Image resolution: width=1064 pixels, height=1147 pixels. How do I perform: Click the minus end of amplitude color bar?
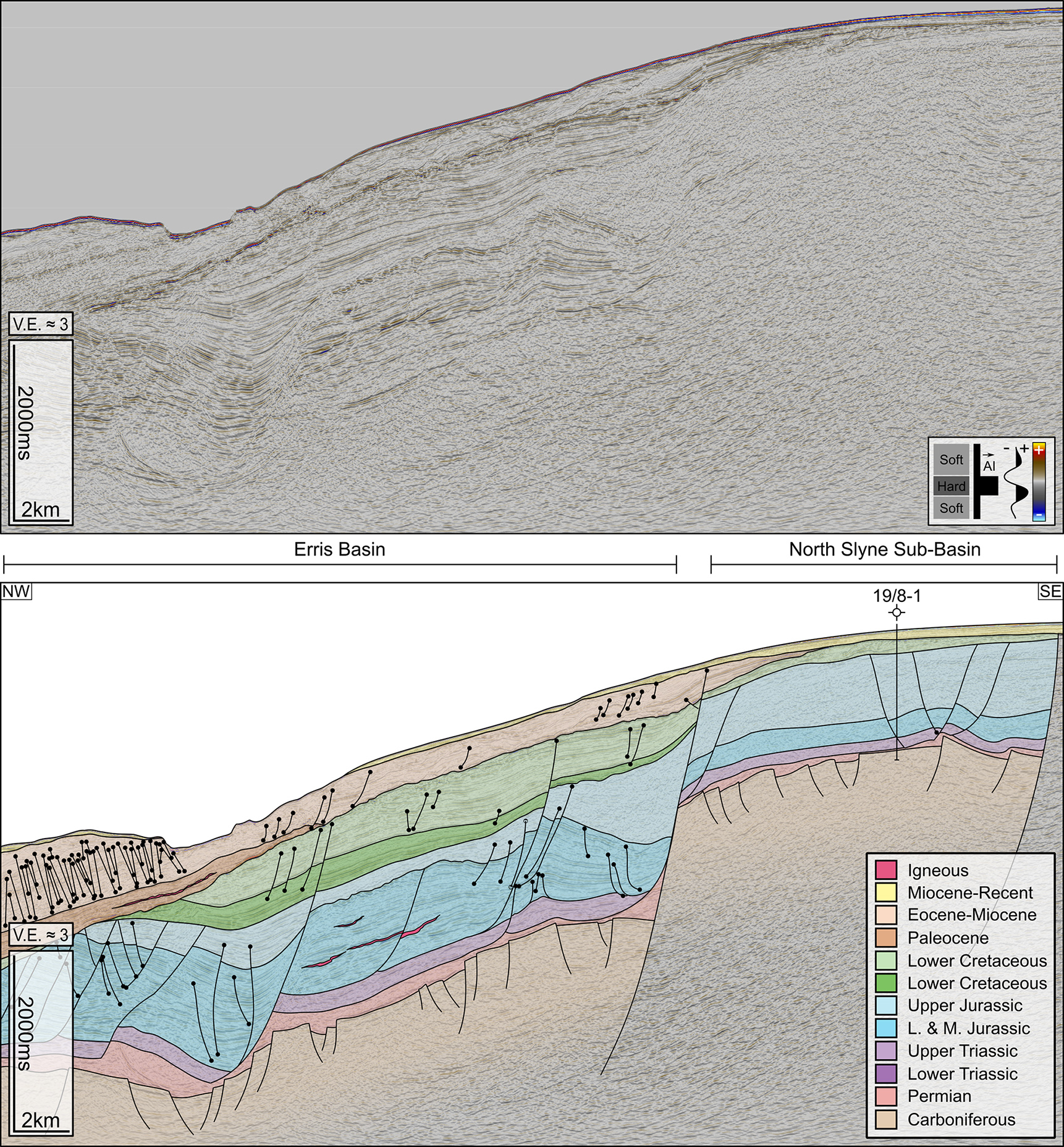tap(1039, 515)
